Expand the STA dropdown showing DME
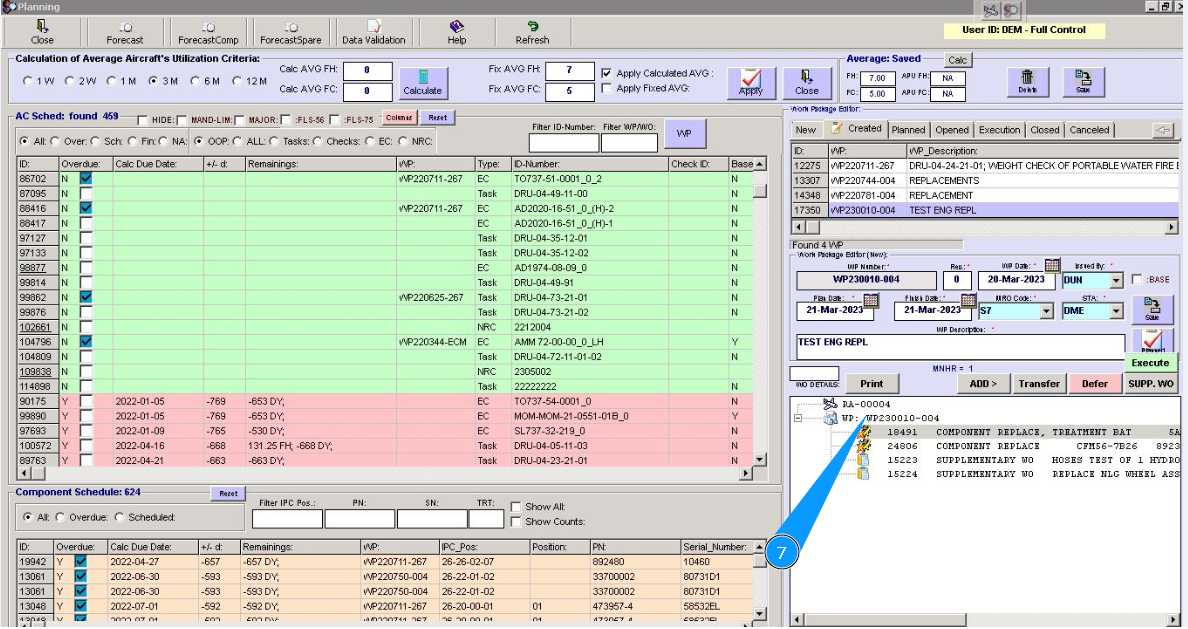 [1116, 311]
